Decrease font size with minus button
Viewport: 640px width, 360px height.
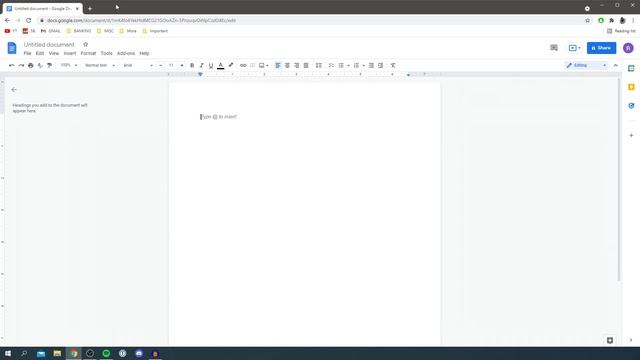(160, 65)
